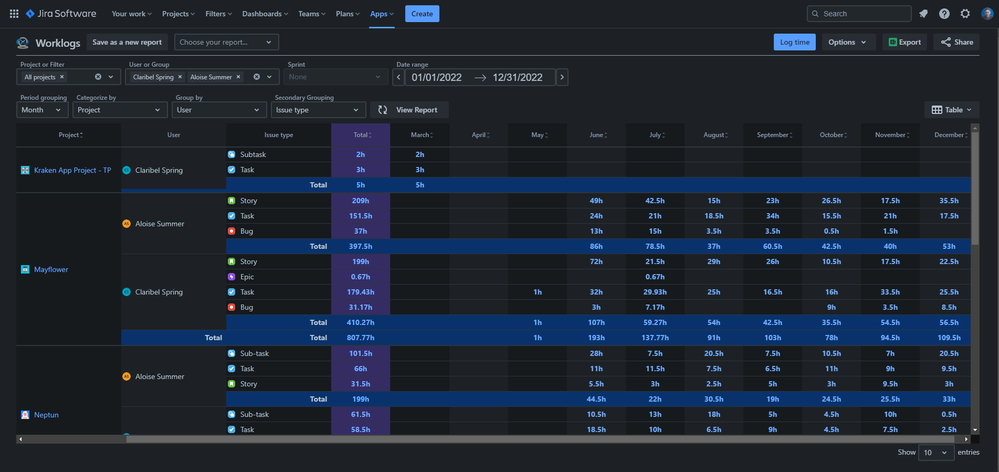The width and height of the screenshot is (999, 472).
Task: Click the Share button
Action: point(956,43)
